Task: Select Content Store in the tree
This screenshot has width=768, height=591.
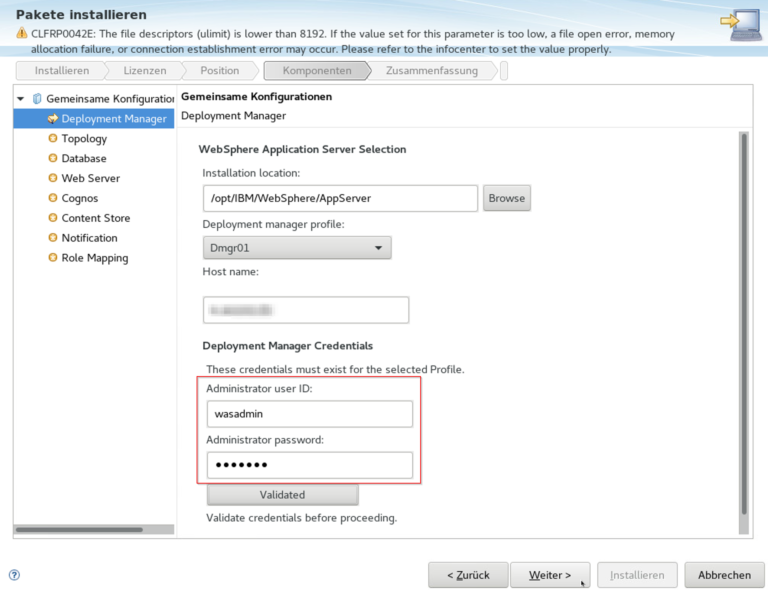Action: point(96,218)
